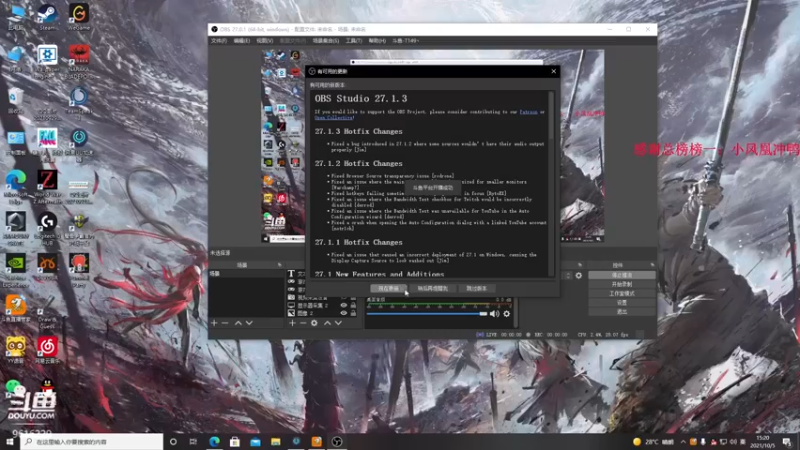Pop out the Scenes dock panel
The height and width of the screenshot is (450, 800).
coord(279,265)
